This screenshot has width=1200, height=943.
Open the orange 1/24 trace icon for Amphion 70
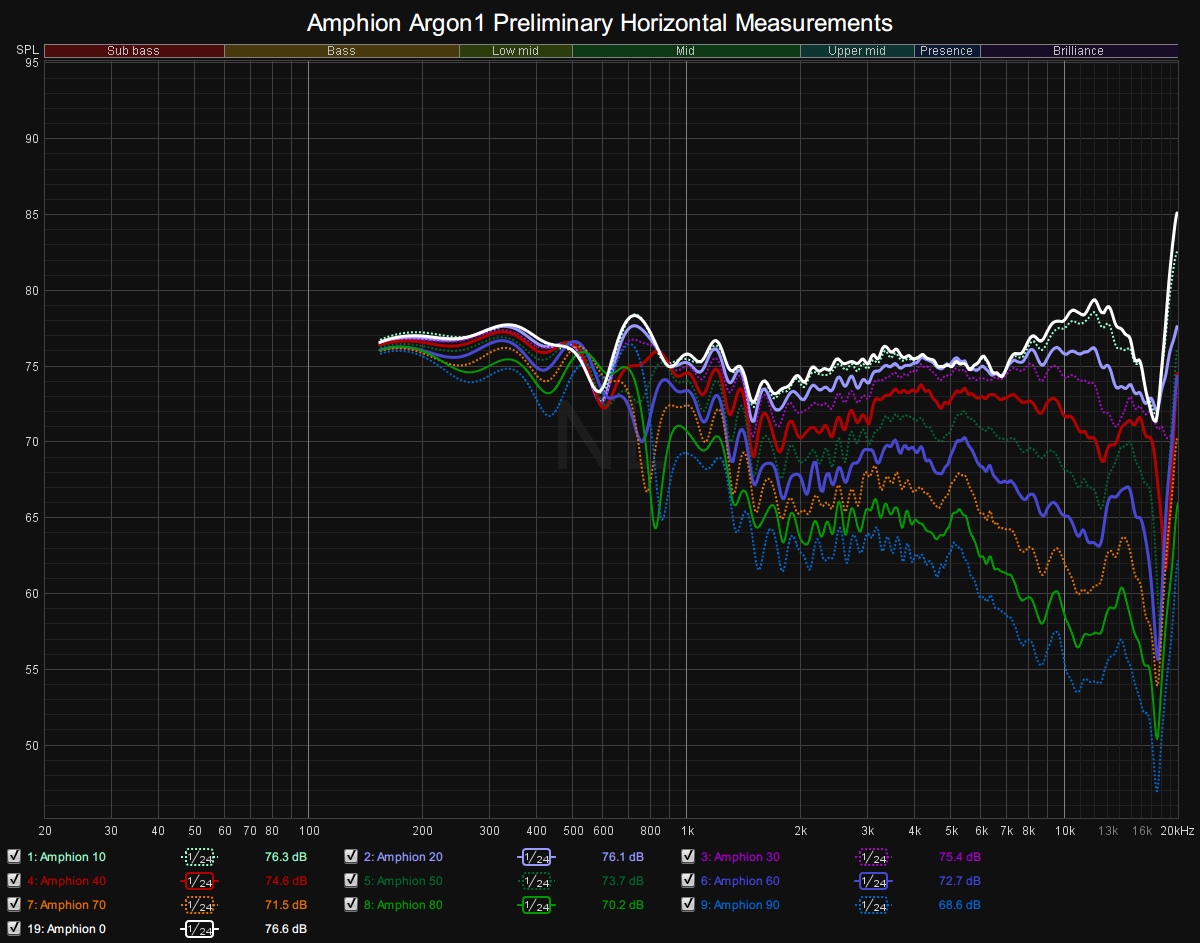(199, 905)
